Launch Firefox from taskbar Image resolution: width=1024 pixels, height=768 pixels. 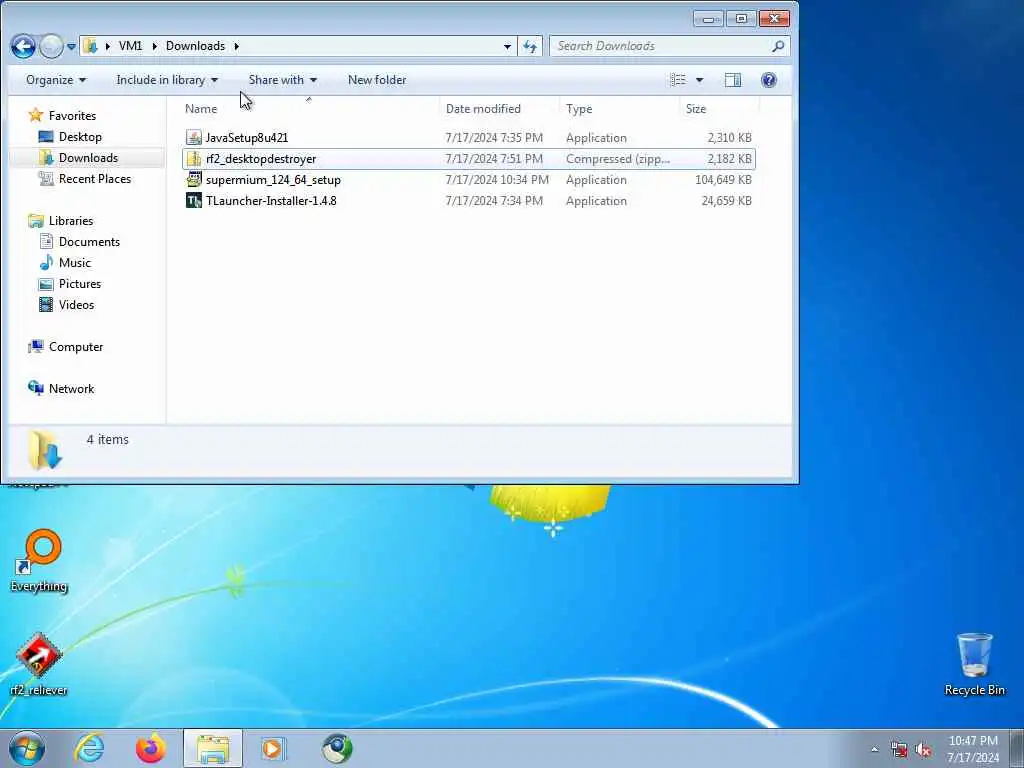(x=150, y=748)
